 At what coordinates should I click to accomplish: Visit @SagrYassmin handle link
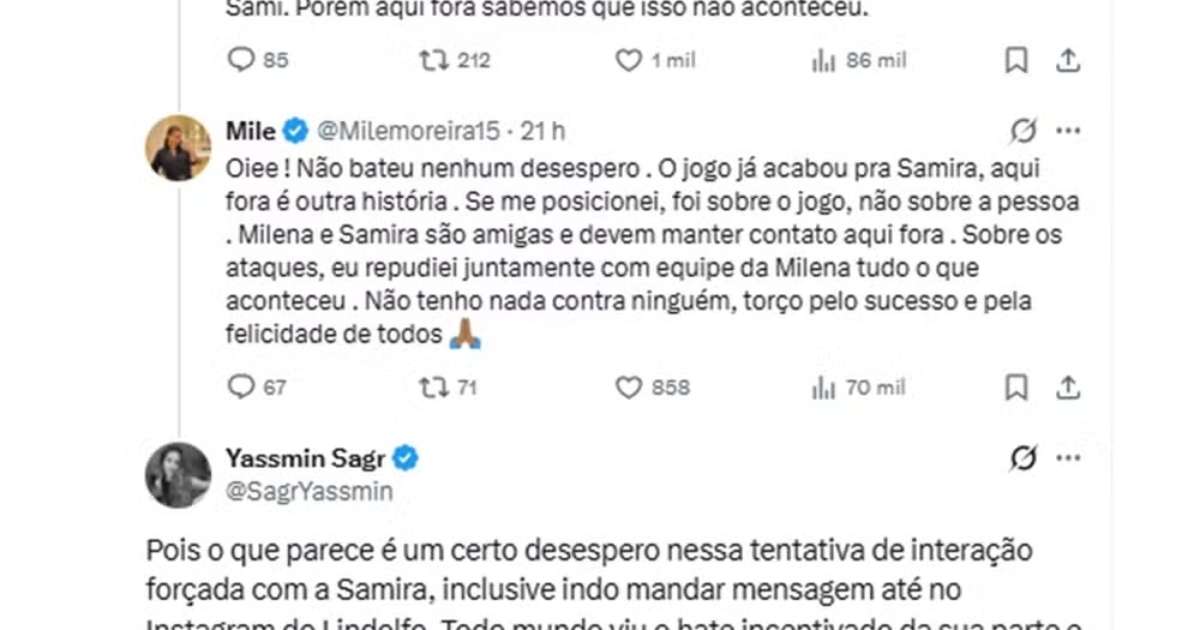click(309, 491)
